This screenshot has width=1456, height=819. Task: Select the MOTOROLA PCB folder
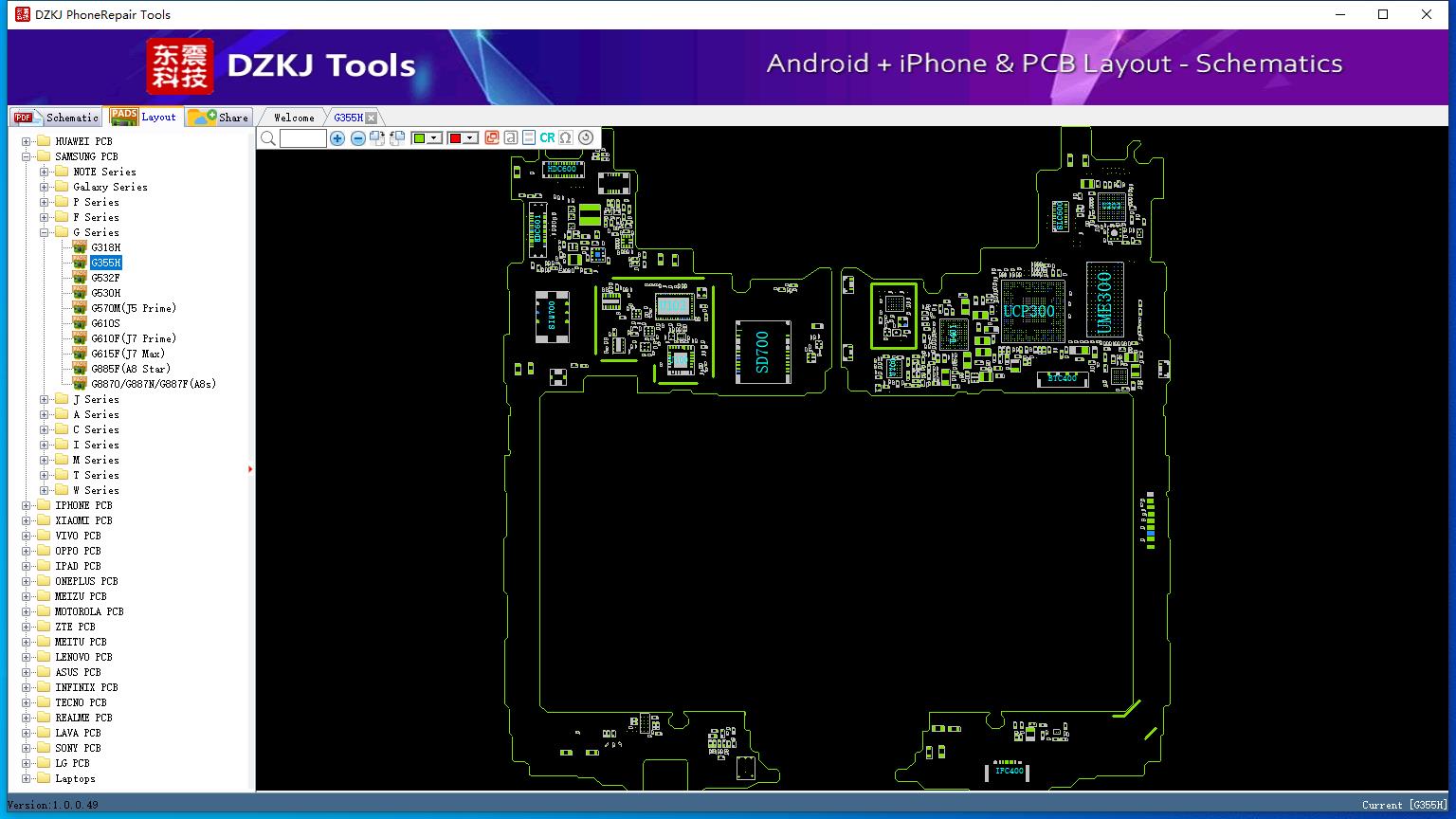pos(89,611)
